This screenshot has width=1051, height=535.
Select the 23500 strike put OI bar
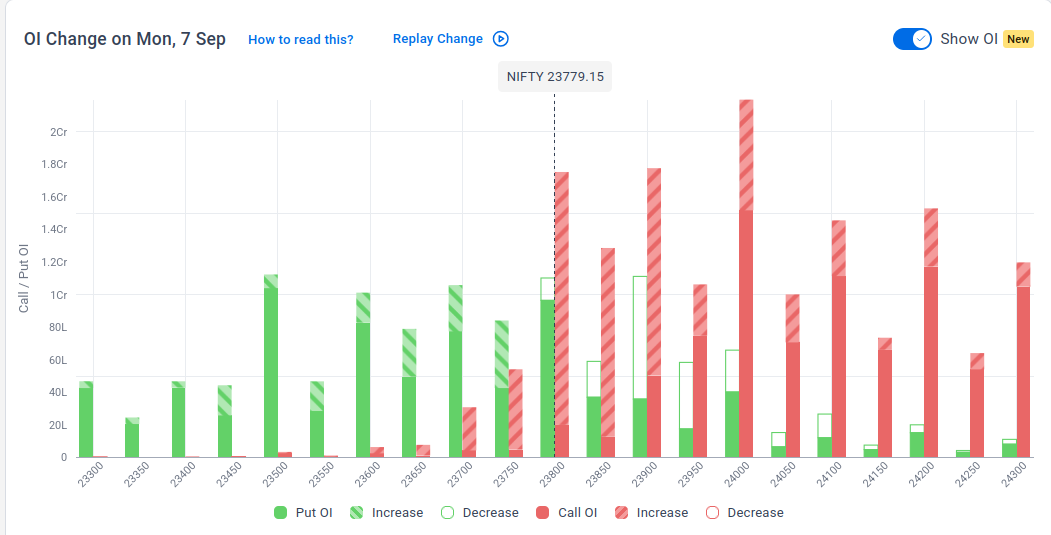271,366
